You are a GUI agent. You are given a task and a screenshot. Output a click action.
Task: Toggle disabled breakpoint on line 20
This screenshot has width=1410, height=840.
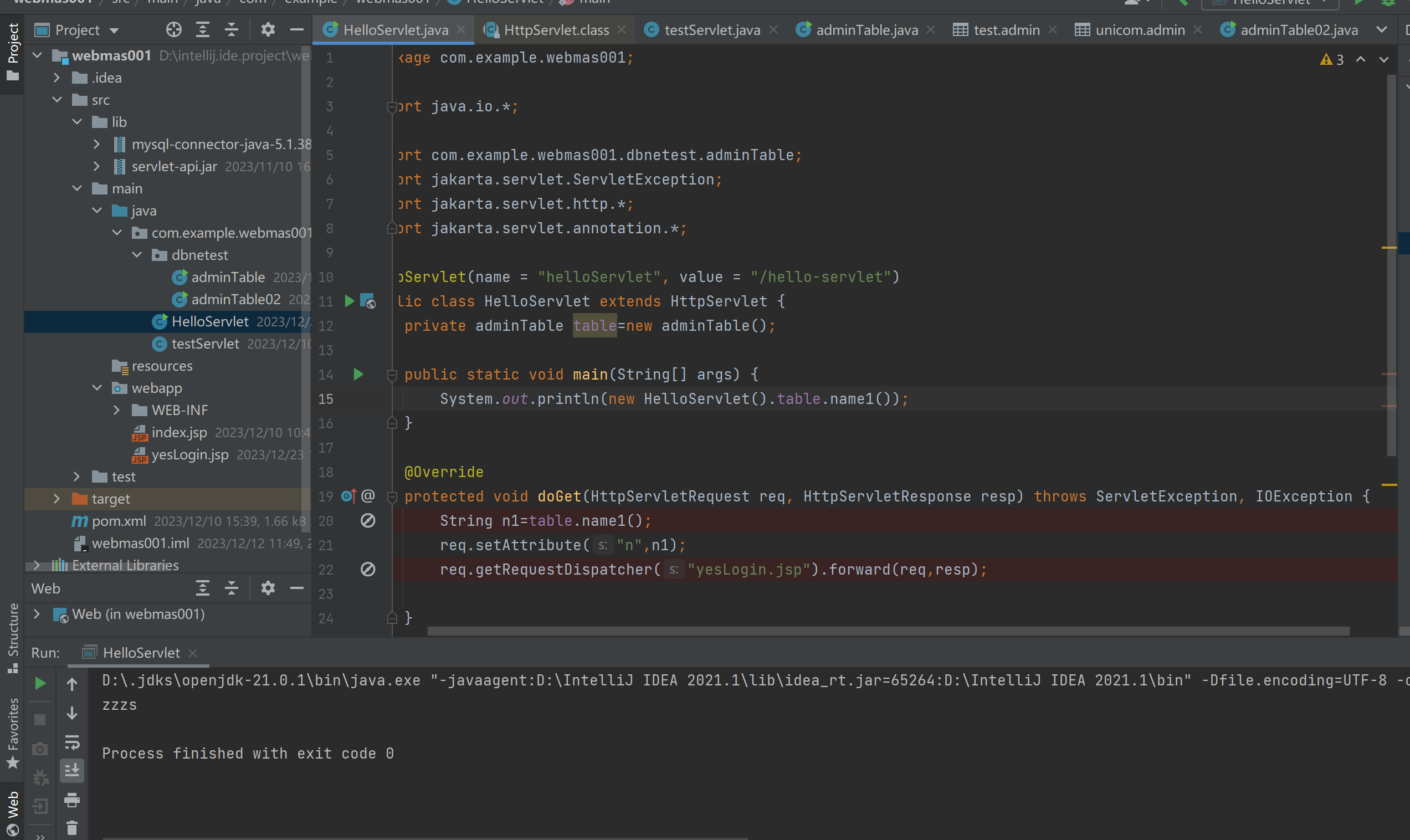pos(368,520)
